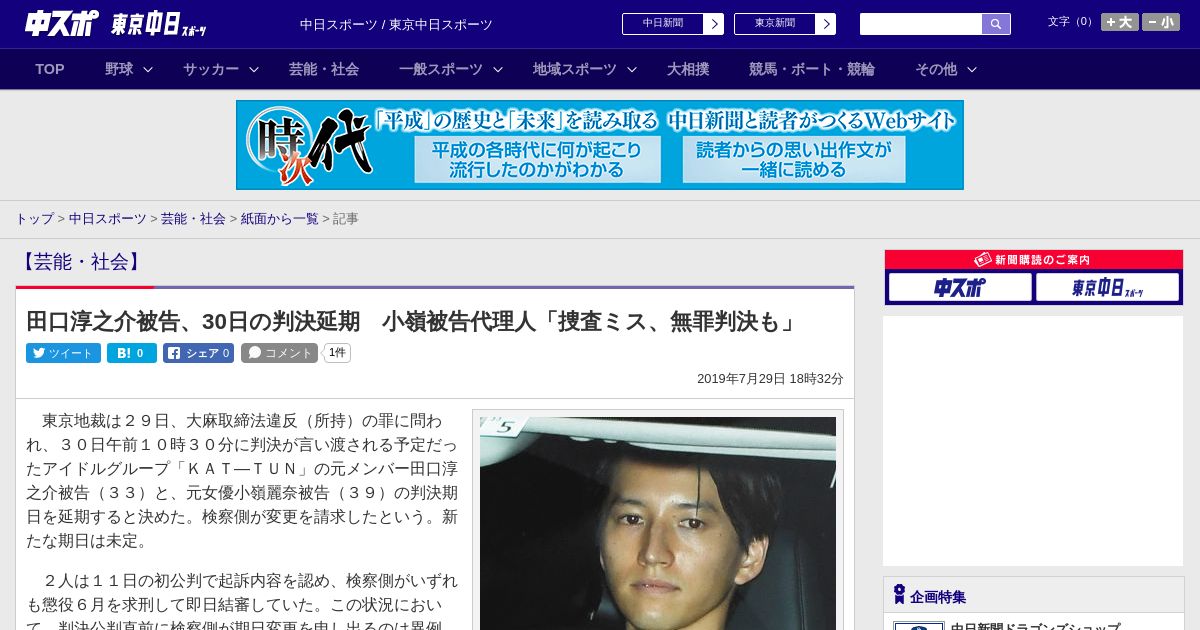1200x630 pixels.
Task: Click 中スポ subscription button in sidebar
Action: (x=960, y=287)
